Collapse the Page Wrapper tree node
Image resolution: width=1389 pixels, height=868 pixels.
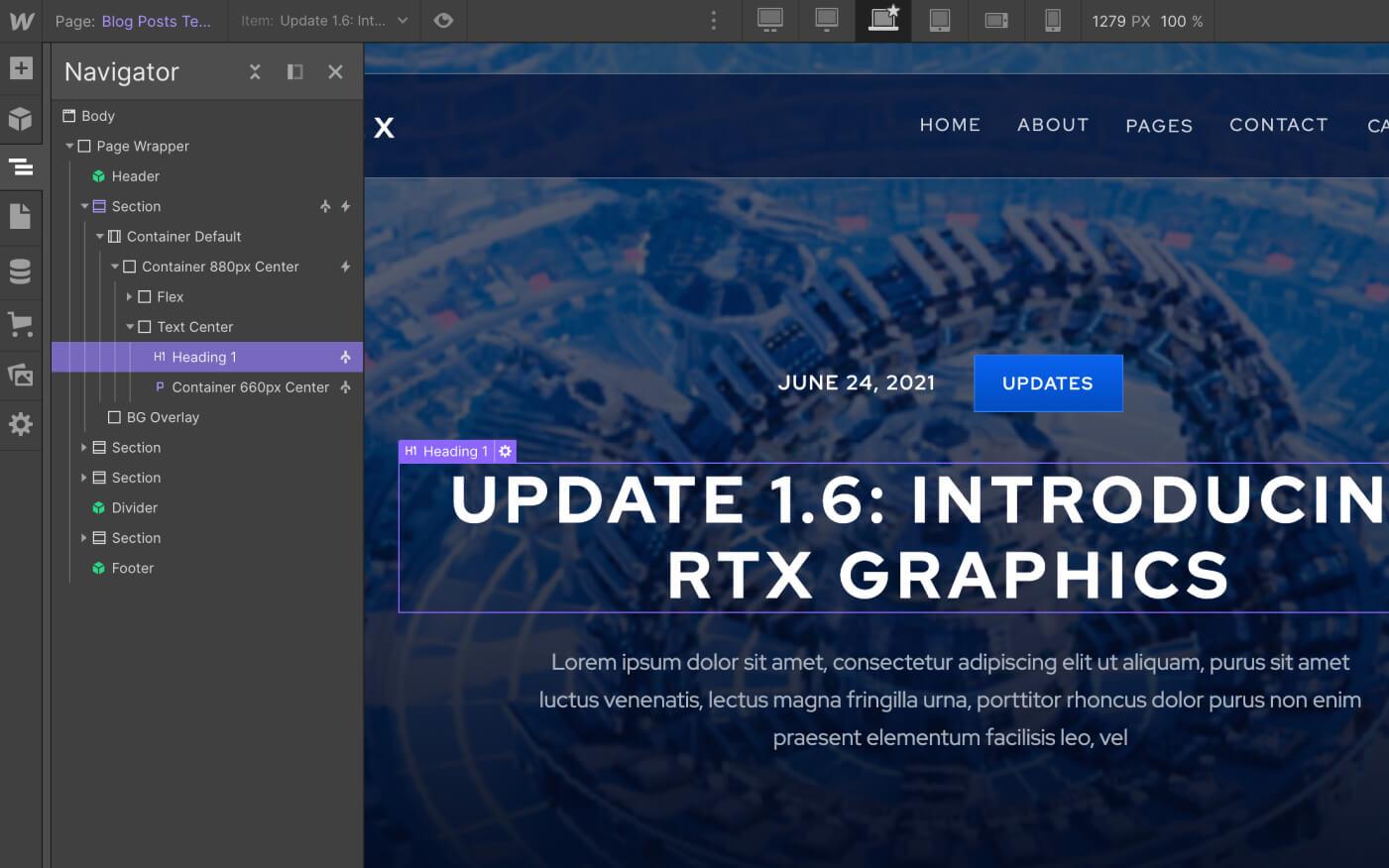point(69,146)
